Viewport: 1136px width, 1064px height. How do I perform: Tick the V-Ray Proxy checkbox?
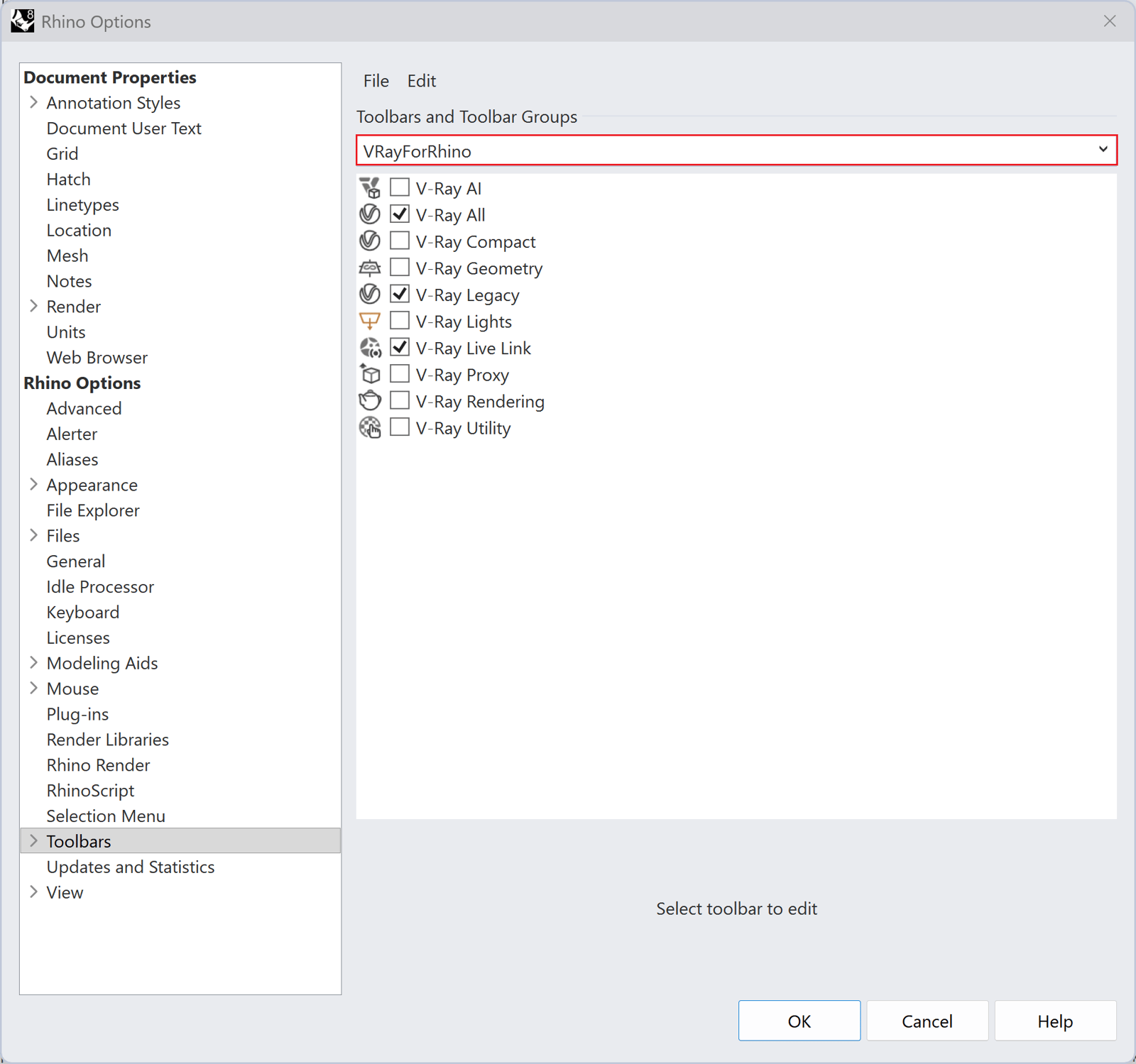tap(400, 373)
